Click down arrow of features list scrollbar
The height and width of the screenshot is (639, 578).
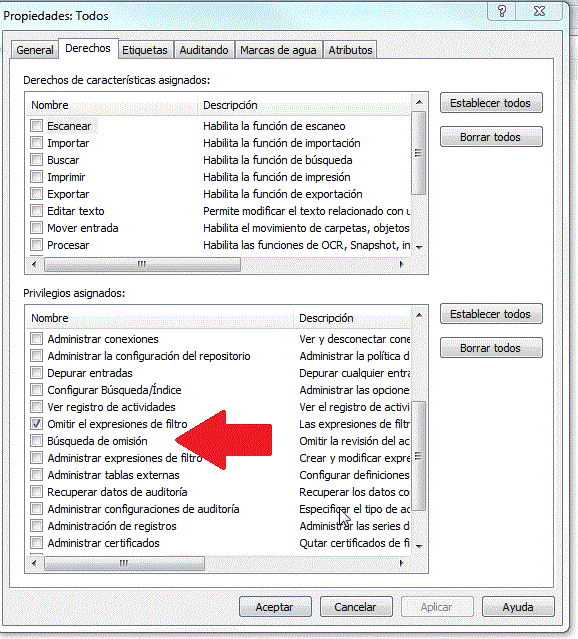click(x=419, y=247)
